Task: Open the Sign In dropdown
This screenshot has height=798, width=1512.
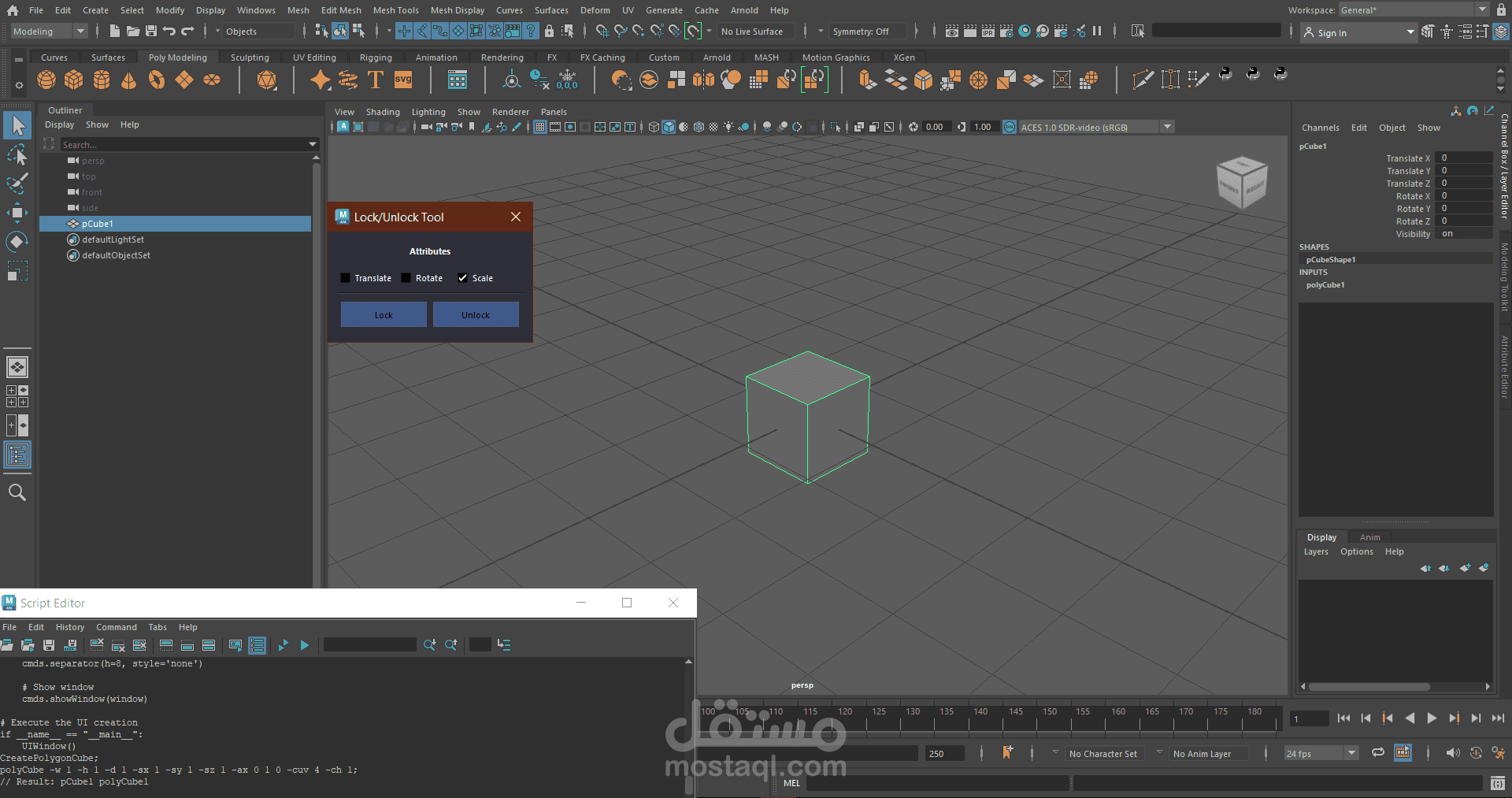Action: (x=1359, y=32)
